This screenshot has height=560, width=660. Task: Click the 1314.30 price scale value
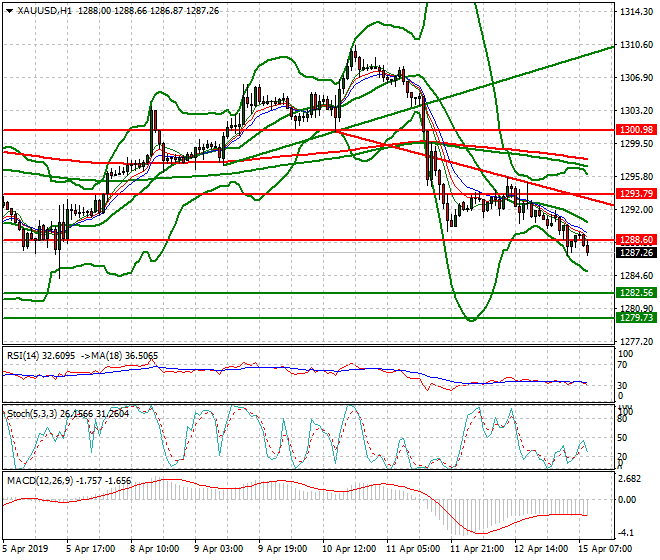coord(636,12)
